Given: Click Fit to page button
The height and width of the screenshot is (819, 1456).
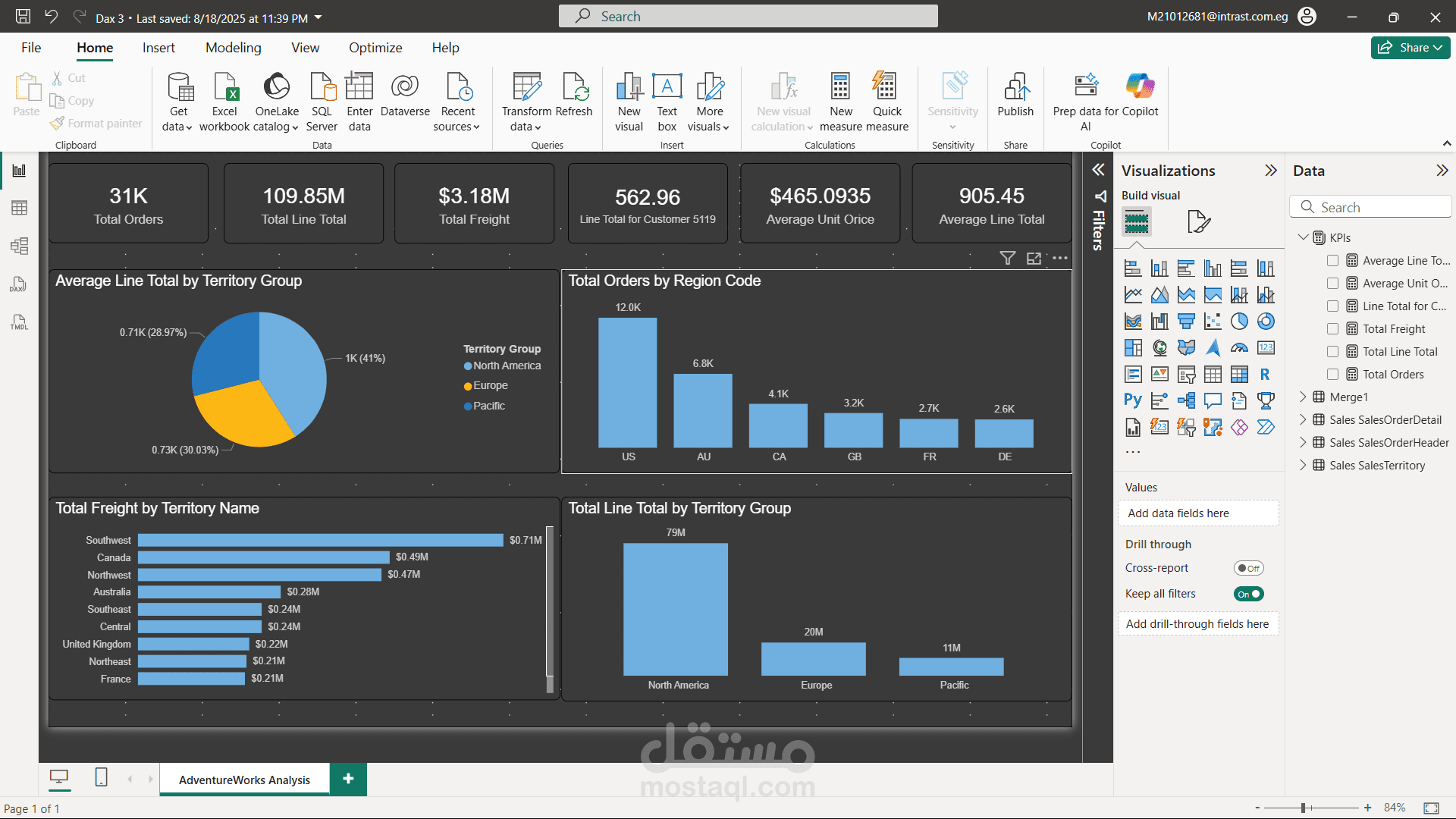Looking at the screenshot, I should tap(1431, 808).
